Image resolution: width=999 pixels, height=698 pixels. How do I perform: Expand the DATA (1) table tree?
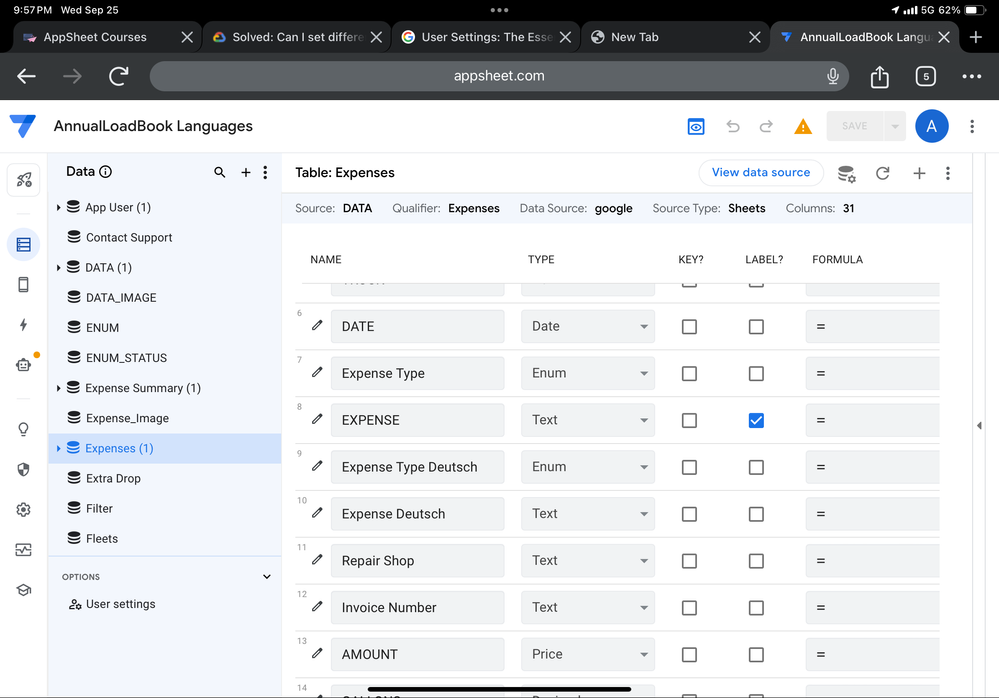(x=58, y=267)
